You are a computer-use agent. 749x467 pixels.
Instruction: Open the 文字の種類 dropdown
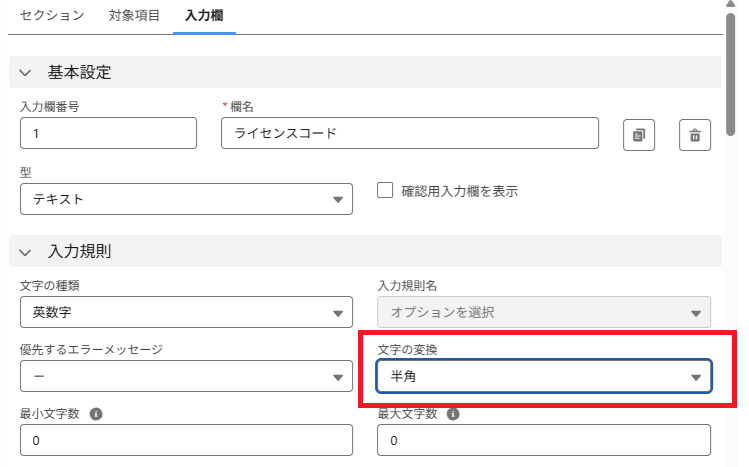(x=186, y=313)
